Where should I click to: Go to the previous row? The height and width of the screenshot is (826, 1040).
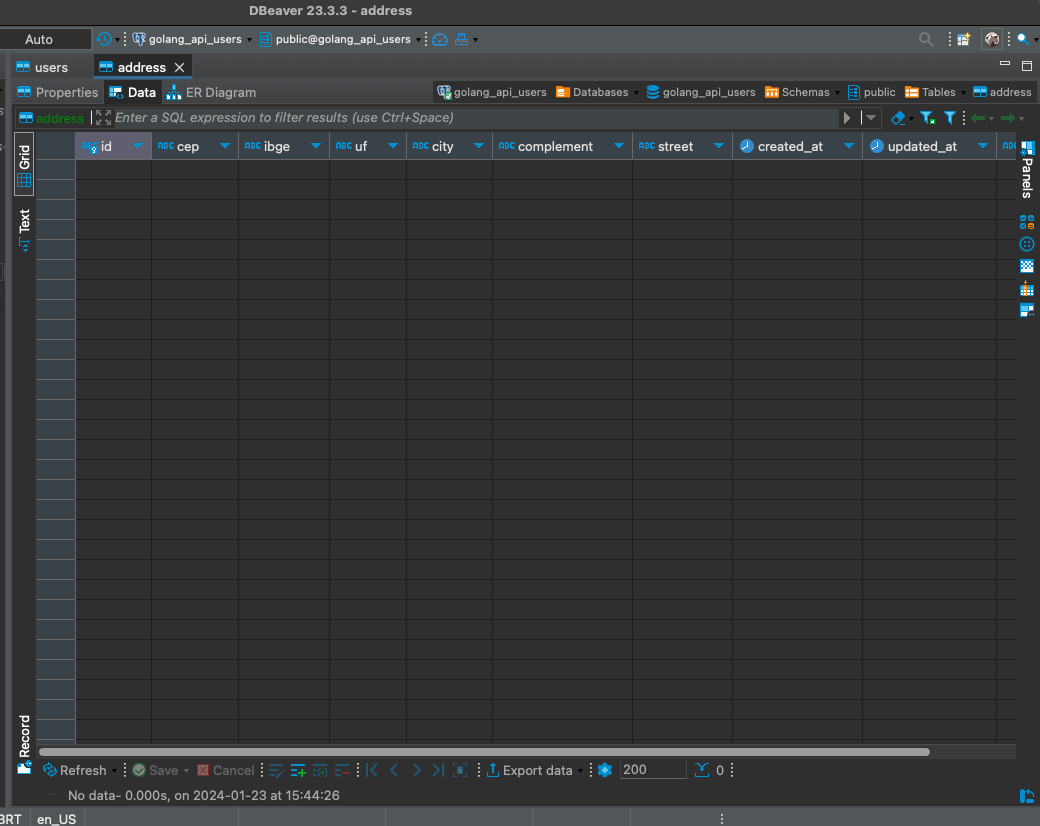tap(394, 770)
